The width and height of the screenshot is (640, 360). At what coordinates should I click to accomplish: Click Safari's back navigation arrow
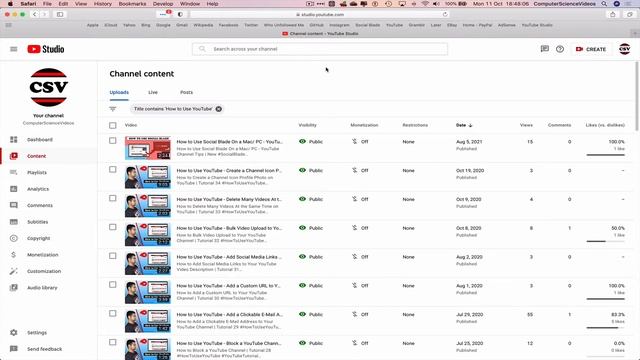35,14
